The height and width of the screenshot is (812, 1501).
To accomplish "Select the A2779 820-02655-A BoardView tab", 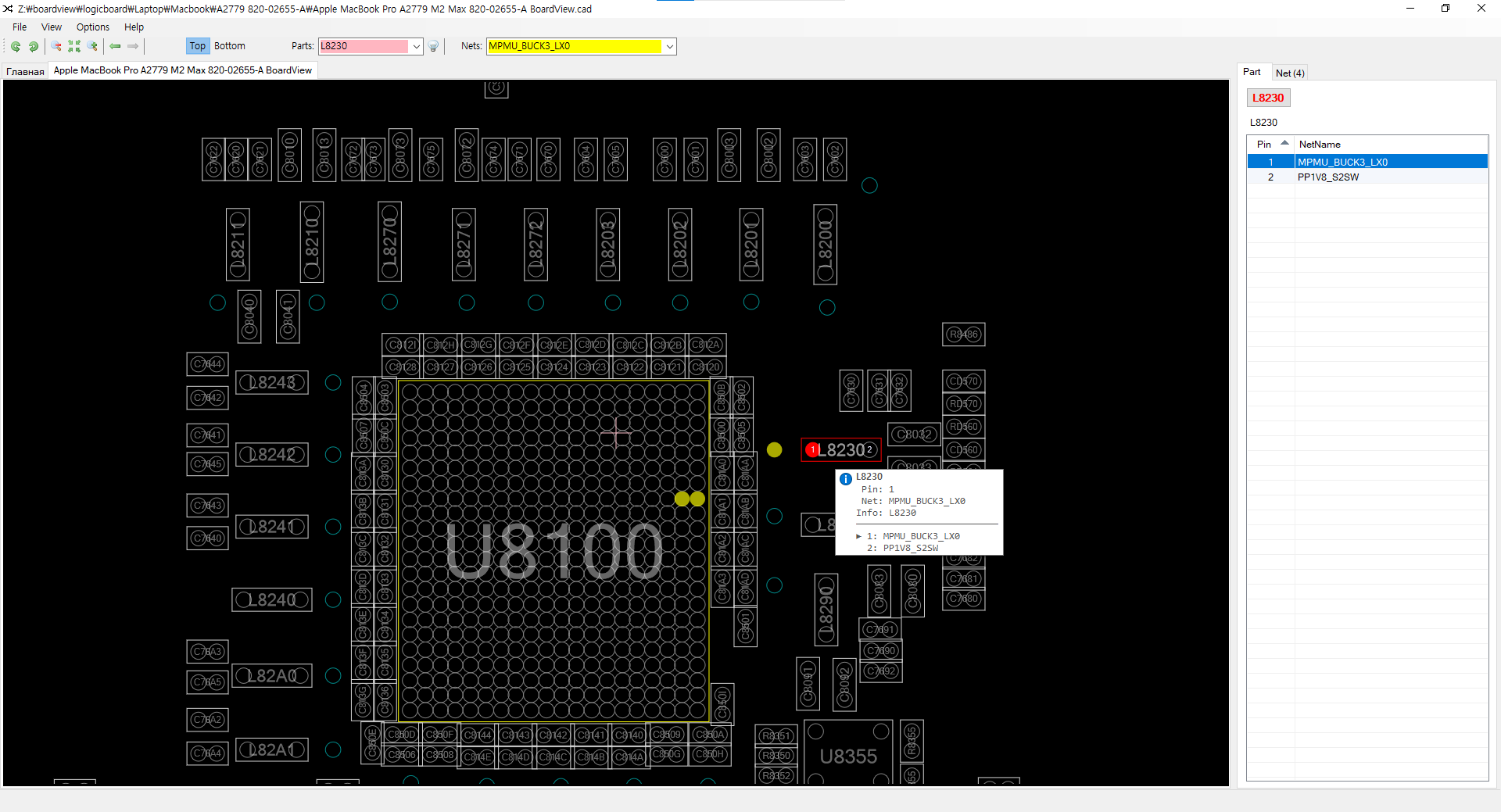I will tap(183, 70).
